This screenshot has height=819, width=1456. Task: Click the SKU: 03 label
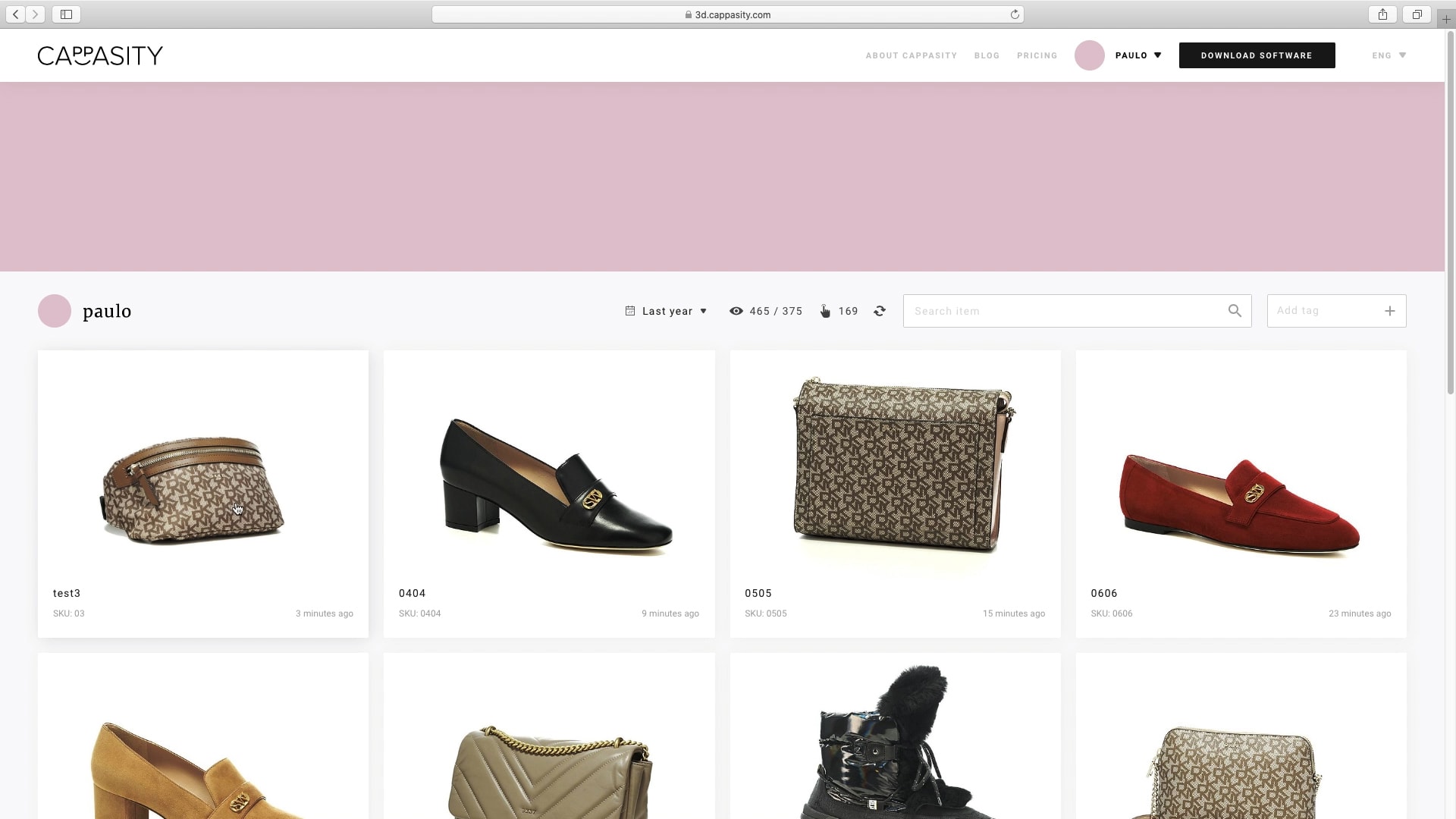[69, 613]
